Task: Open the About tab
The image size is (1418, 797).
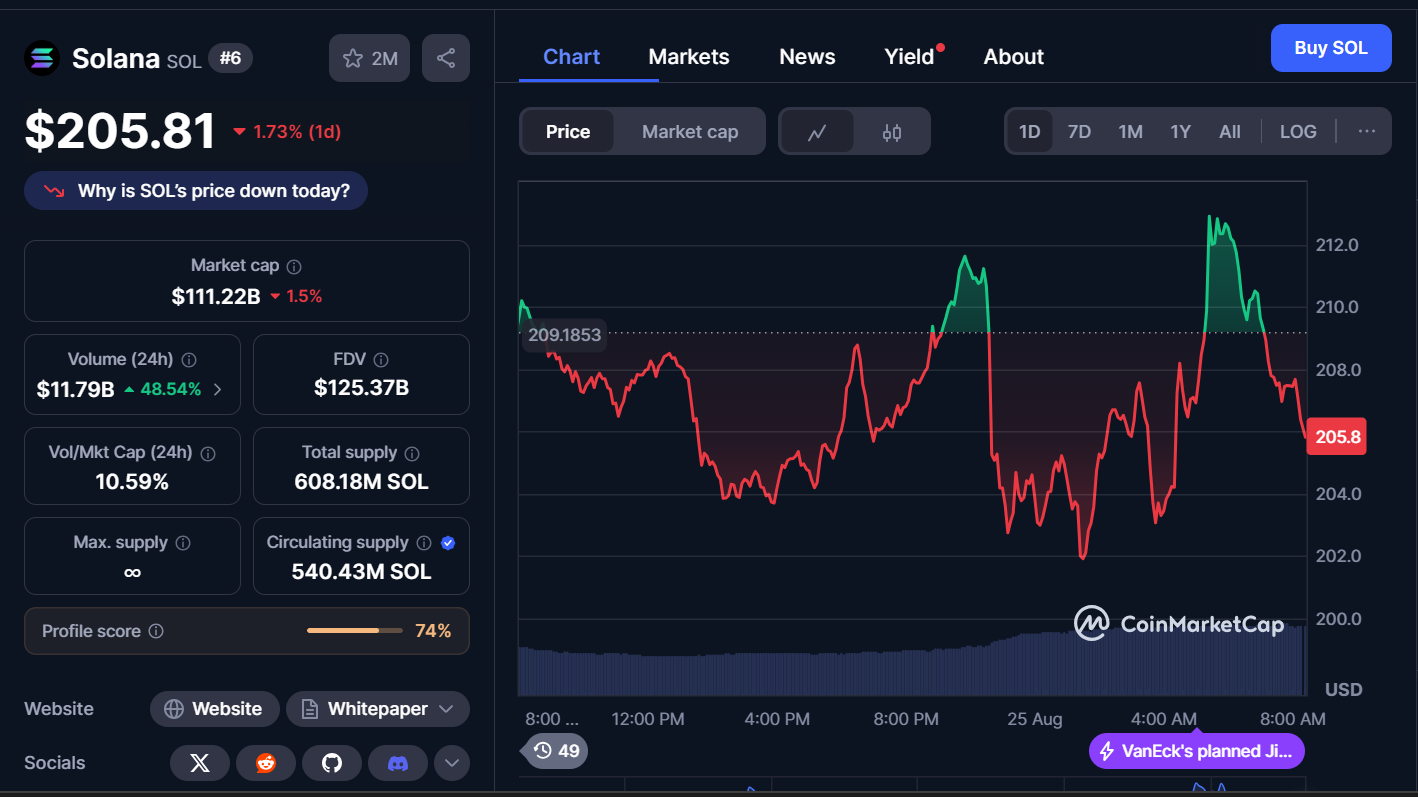Action: 1014,57
